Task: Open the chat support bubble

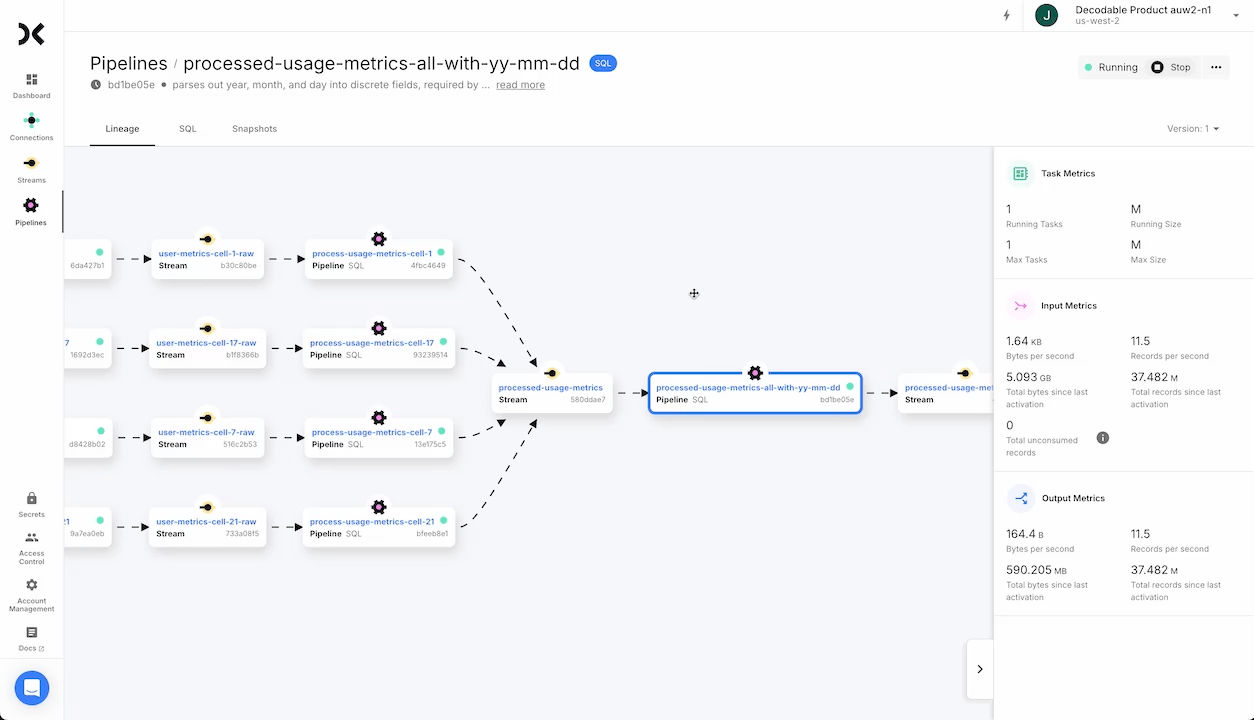Action: [31, 688]
